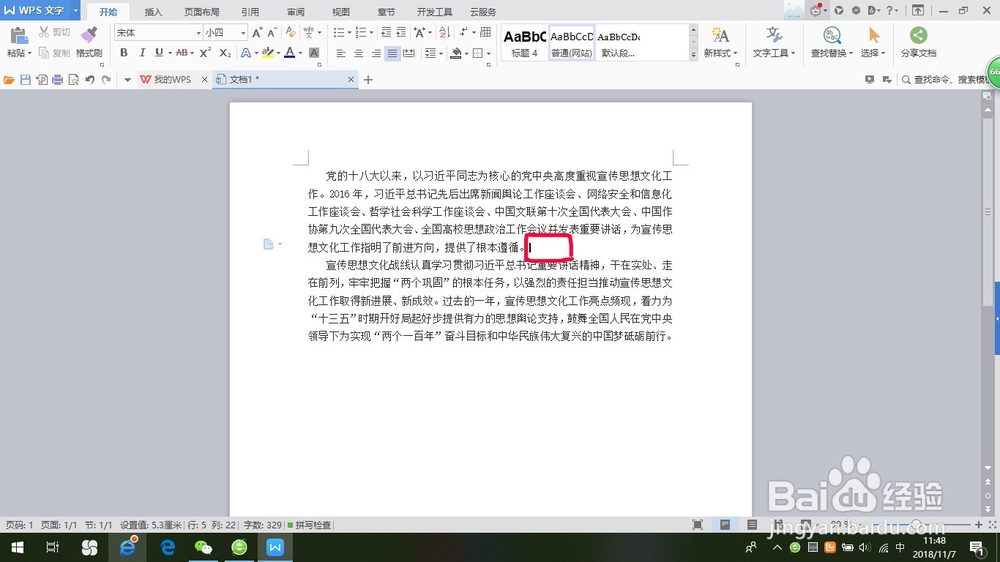1000x562 pixels.
Task: Apply the 普通(网站) style
Action: click(571, 43)
